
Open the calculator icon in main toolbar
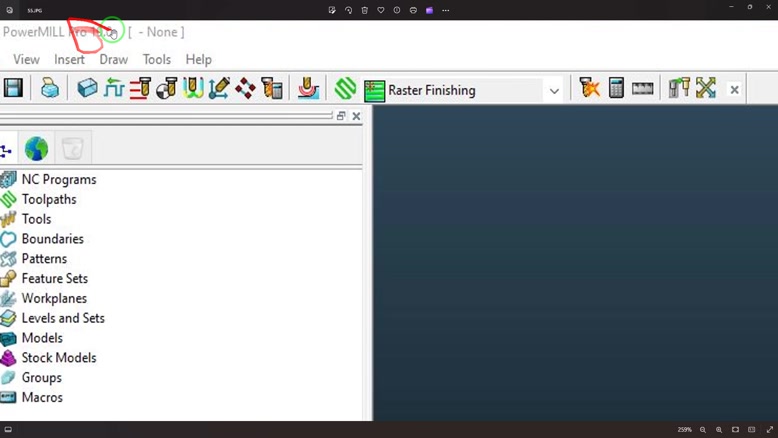click(616, 89)
